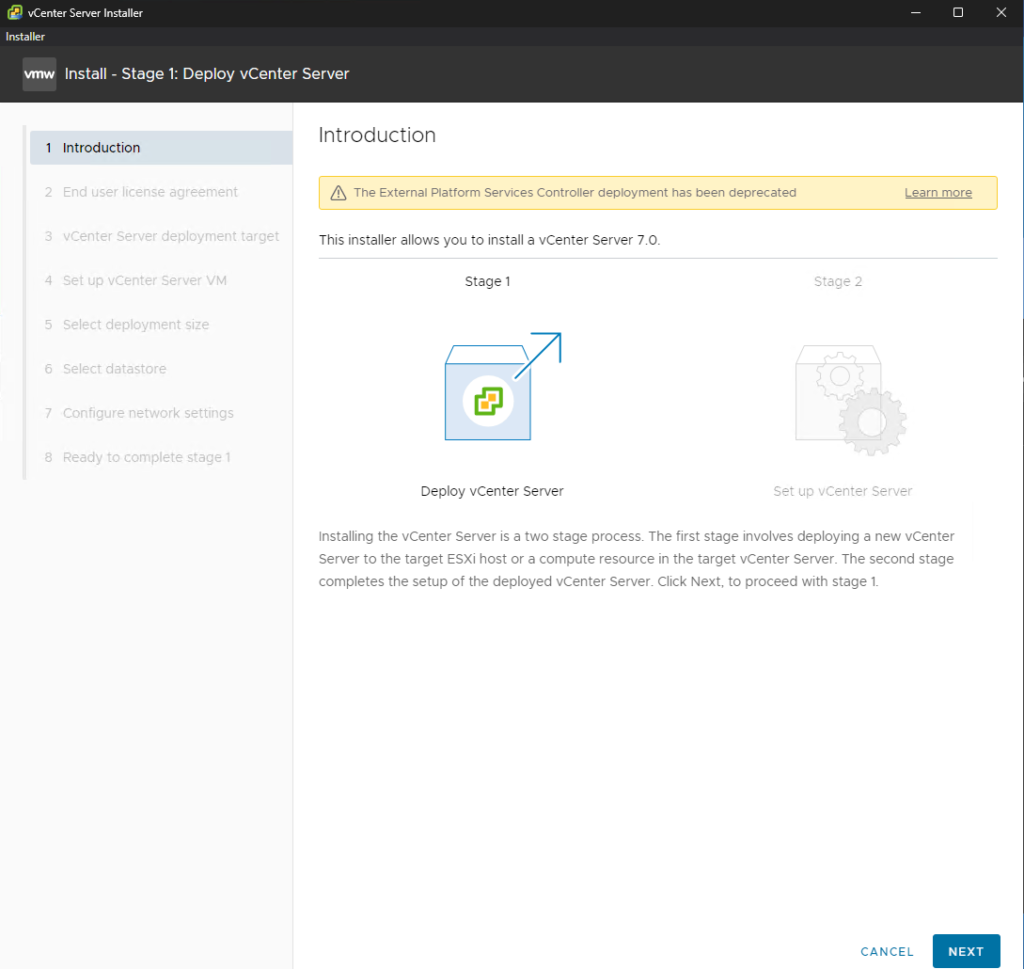Image resolution: width=1024 pixels, height=969 pixels.
Task: Select the Introduction step in sidebar
Action: click(101, 148)
